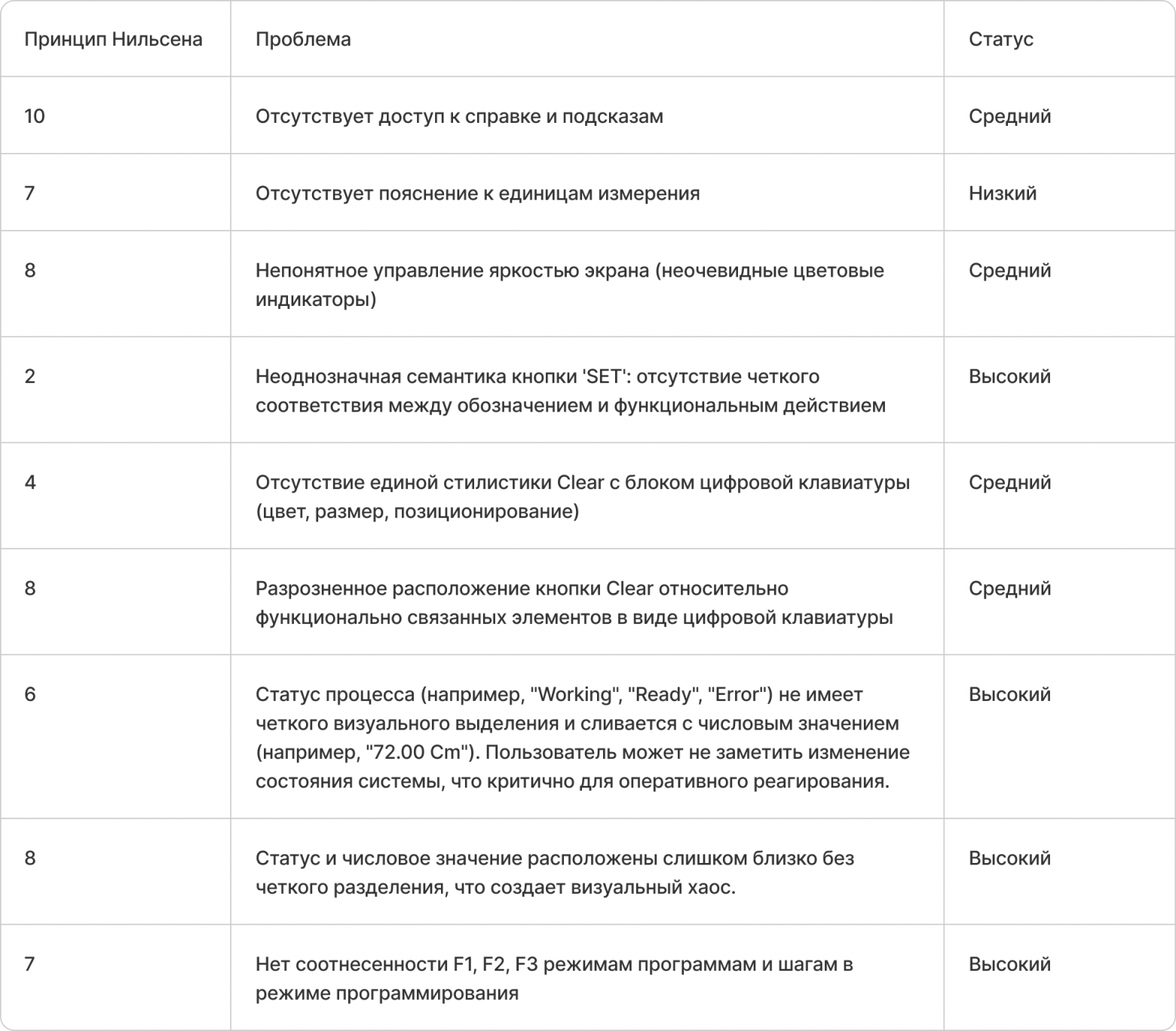Click the "Статус" column header
The height and width of the screenshot is (1031, 1176).
click(x=1000, y=39)
